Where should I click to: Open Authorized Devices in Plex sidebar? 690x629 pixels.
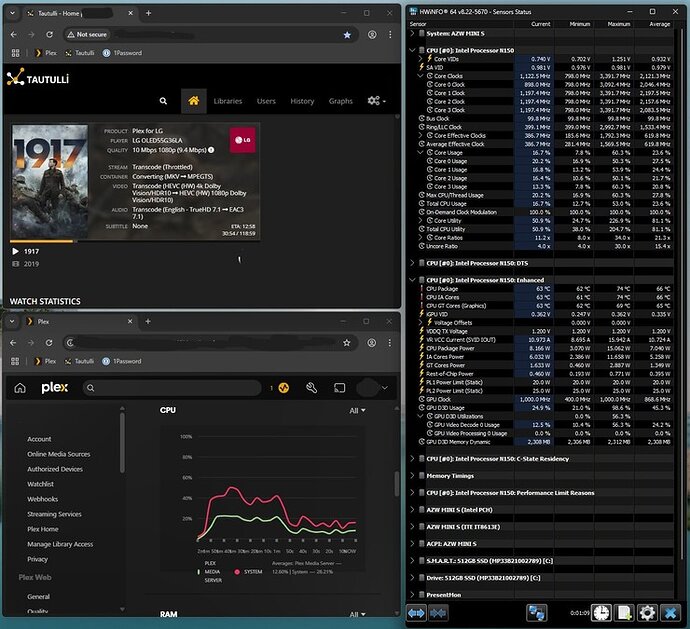click(x=55, y=469)
